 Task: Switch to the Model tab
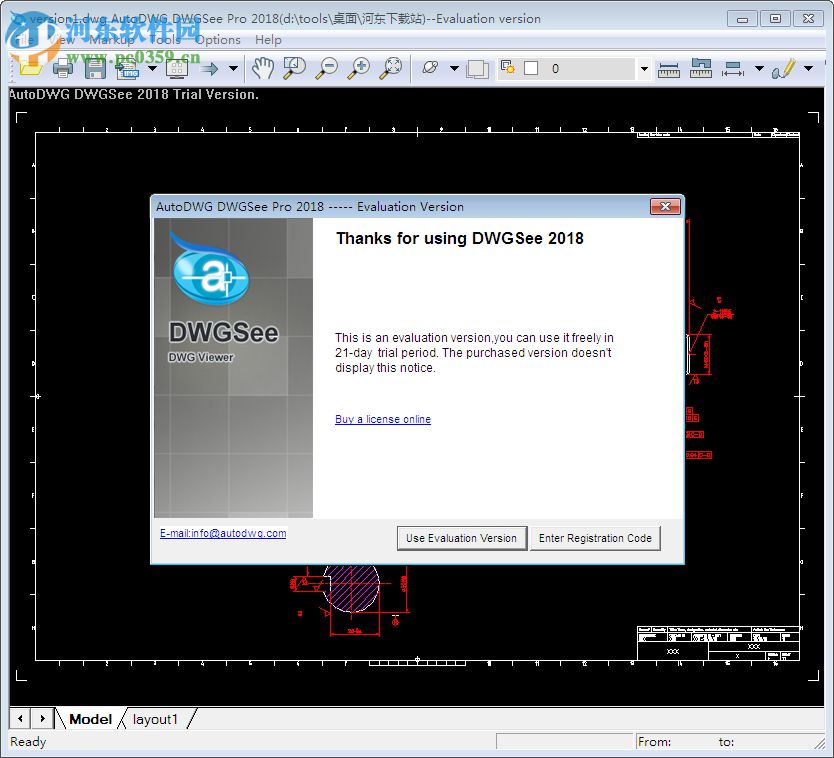[x=90, y=719]
